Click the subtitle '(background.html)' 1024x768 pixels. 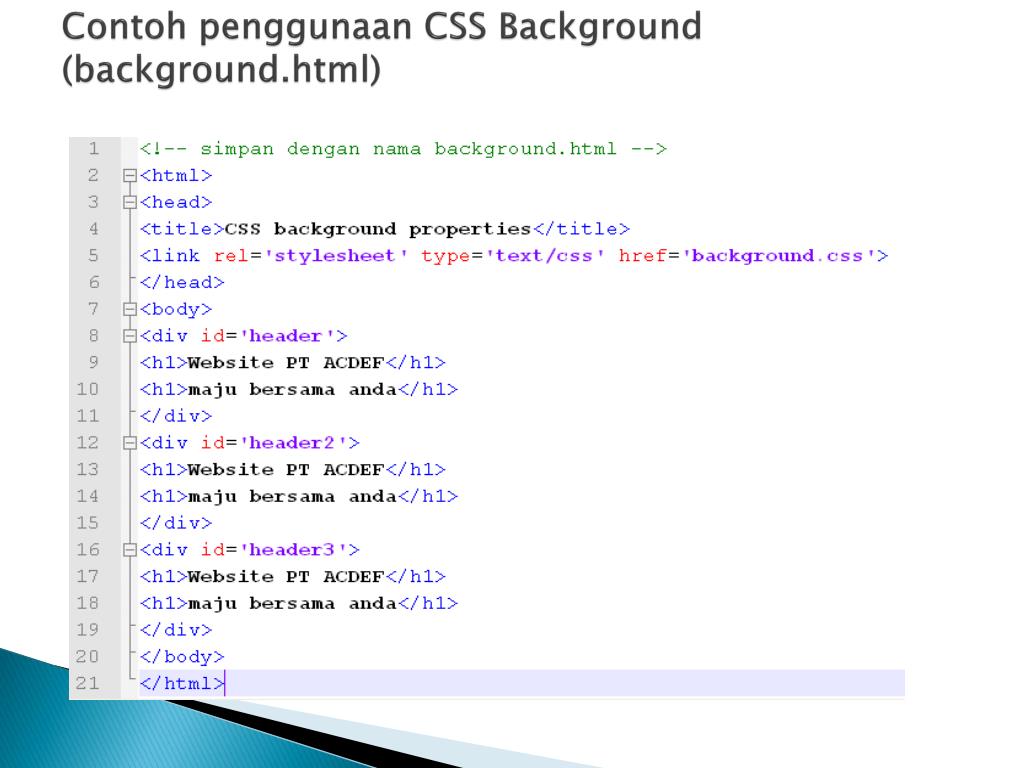pyautogui.click(x=221, y=70)
